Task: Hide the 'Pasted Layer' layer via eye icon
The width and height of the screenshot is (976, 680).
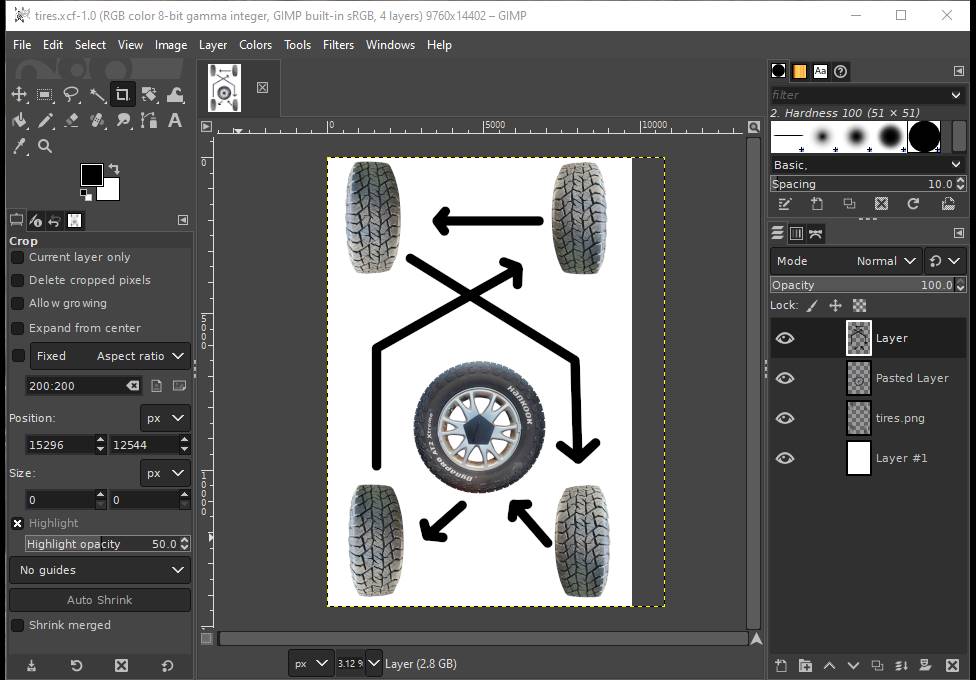Action: [x=785, y=378]
